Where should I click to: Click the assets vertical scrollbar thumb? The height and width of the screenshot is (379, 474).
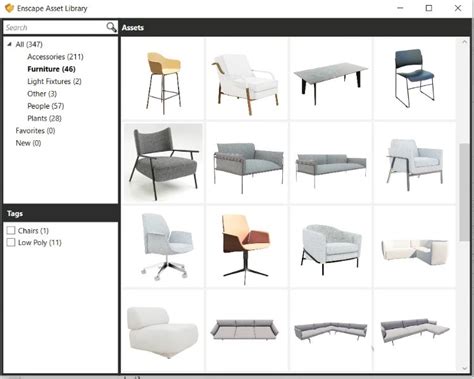[464, 192]
